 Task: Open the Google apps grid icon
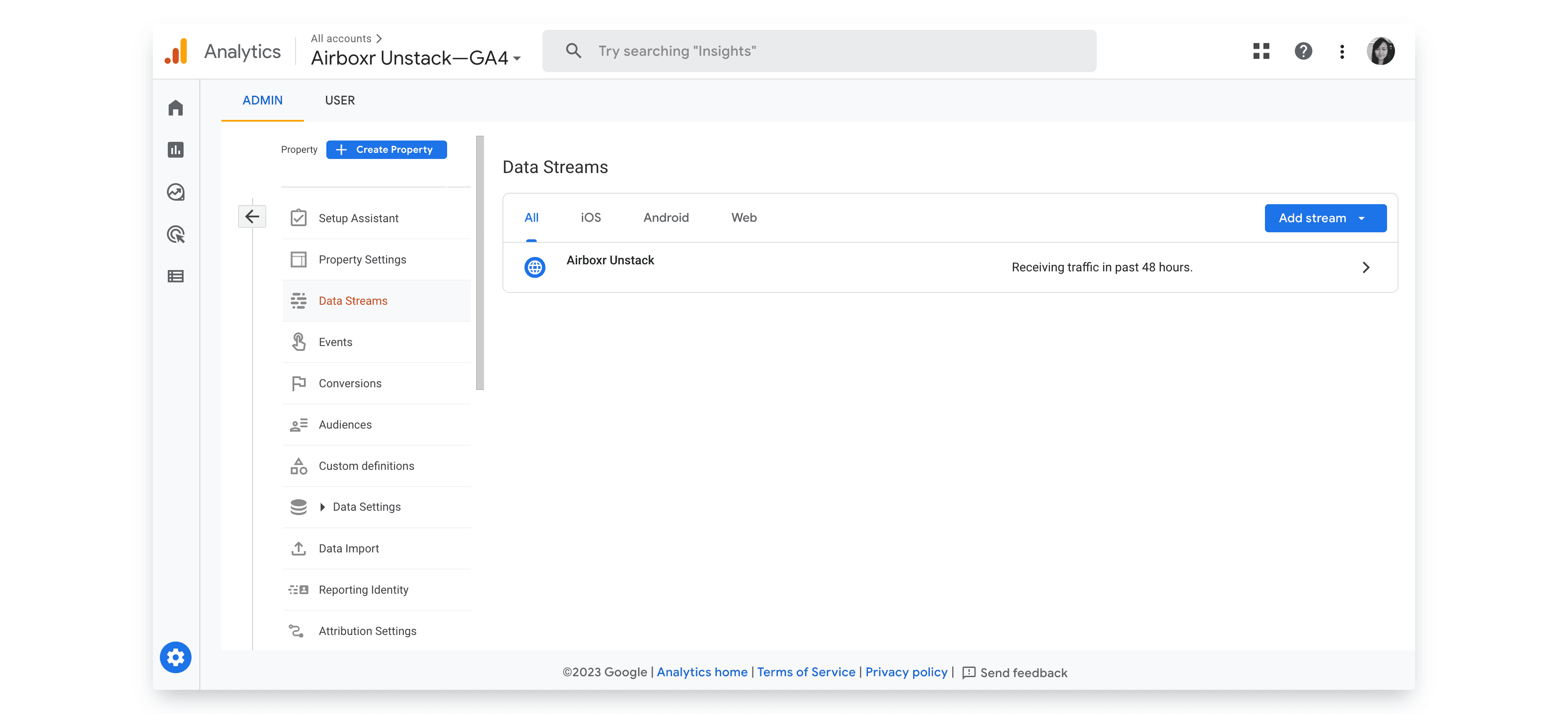coord(1261,51)
